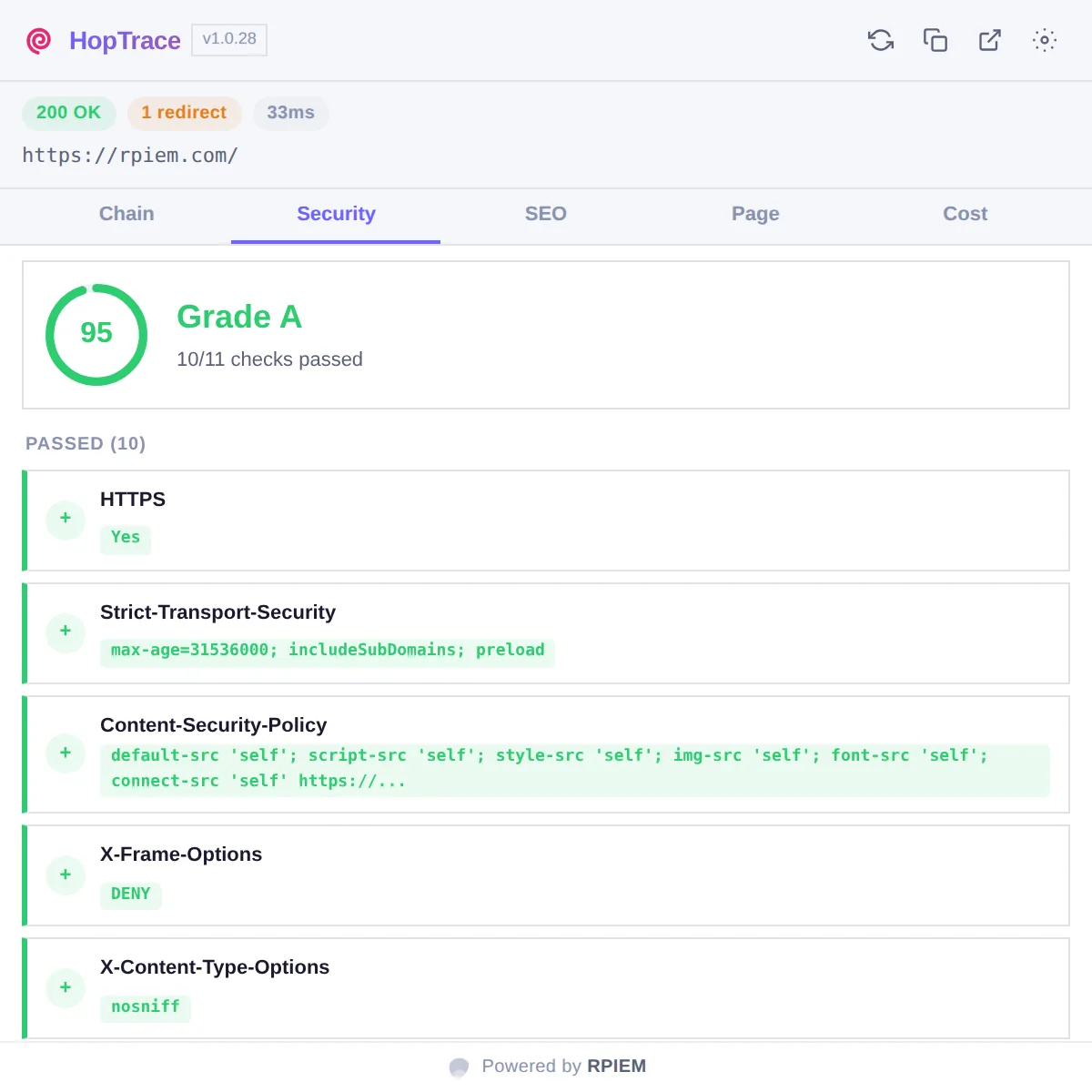
Task: Click the HopTrace spiral logo icon
Action: tap(39, 41)
